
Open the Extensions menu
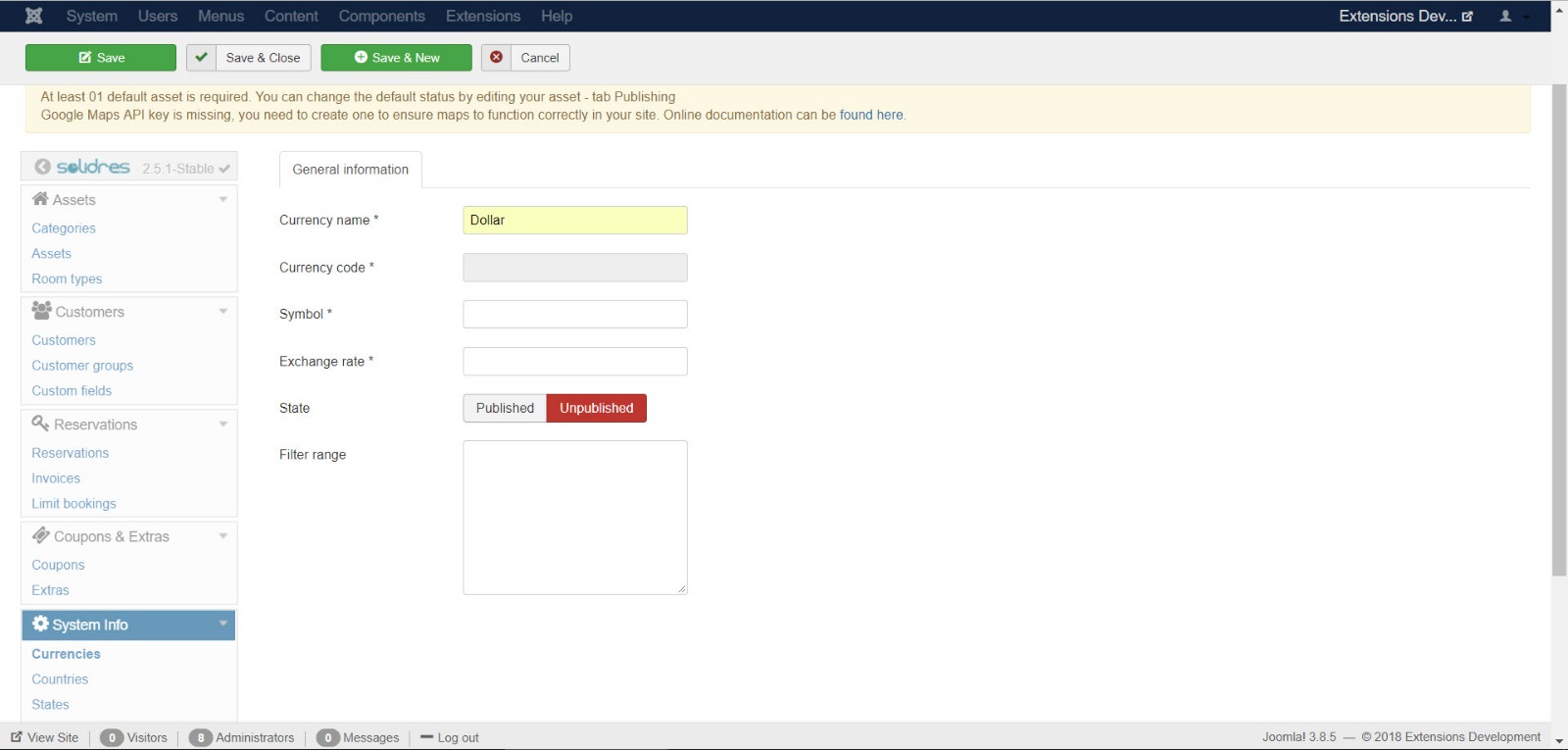[x=482, y=16]
